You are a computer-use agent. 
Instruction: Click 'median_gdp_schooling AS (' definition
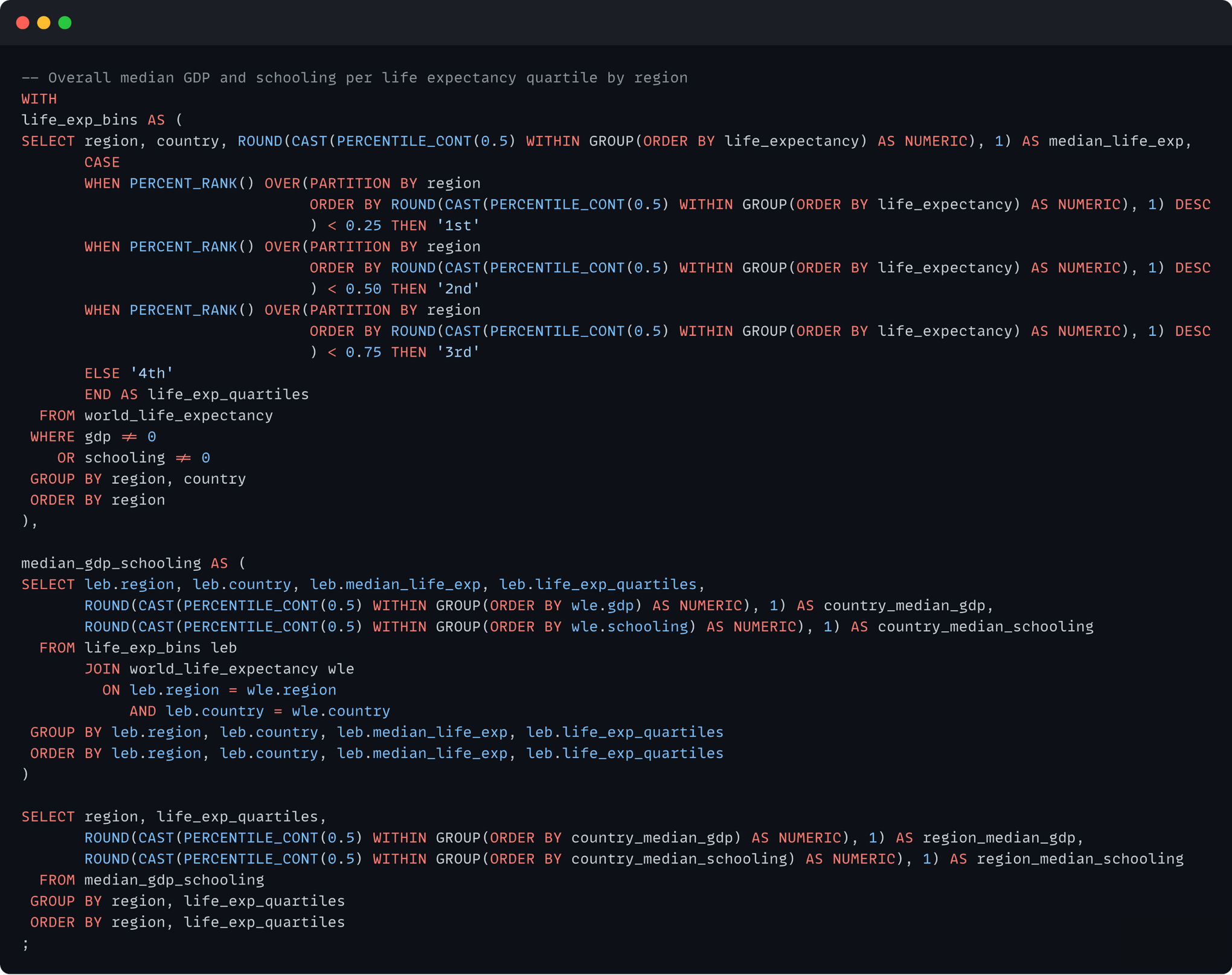[x=133, y=564]
